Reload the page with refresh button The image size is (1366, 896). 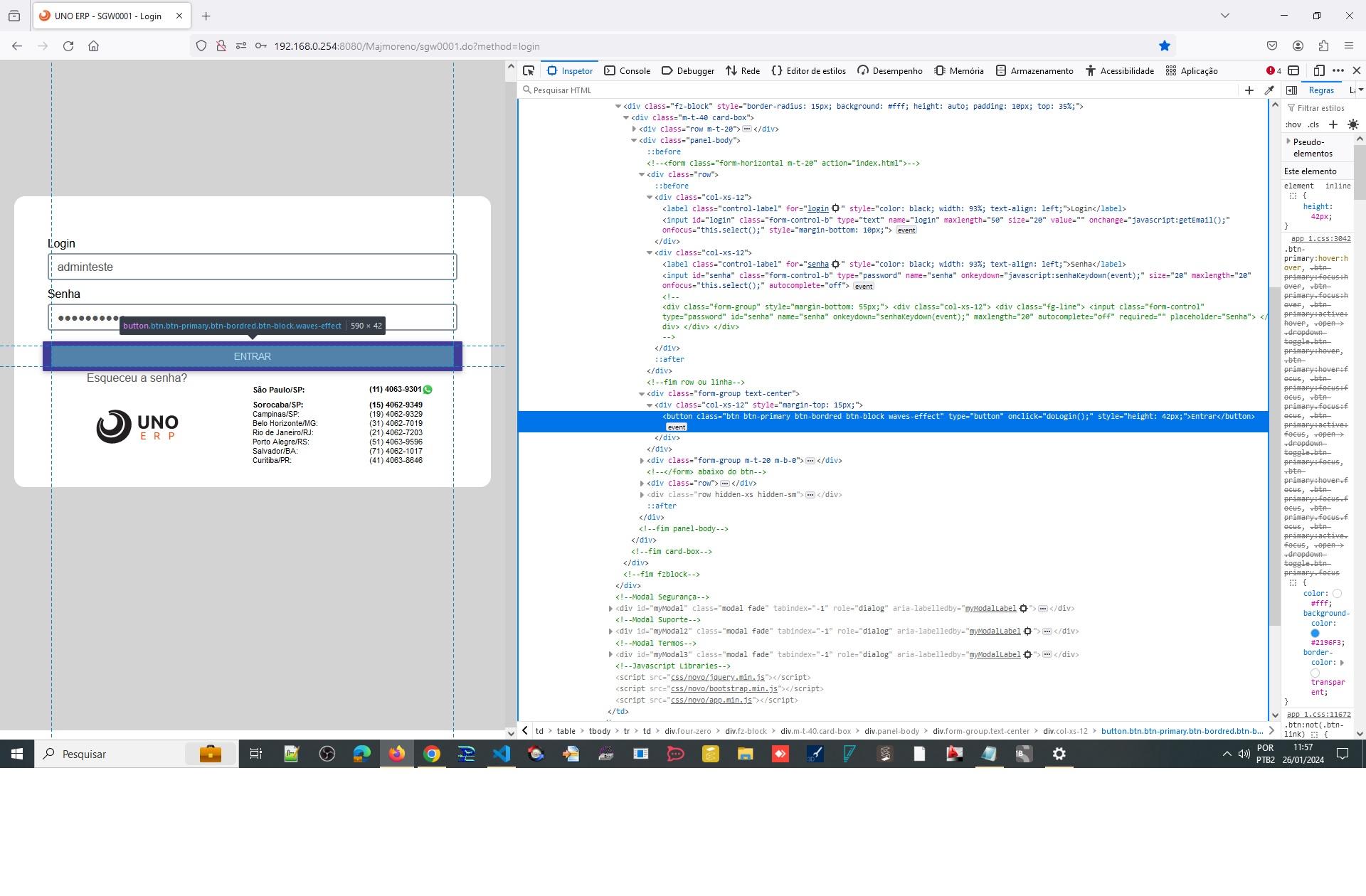(68, 46)
